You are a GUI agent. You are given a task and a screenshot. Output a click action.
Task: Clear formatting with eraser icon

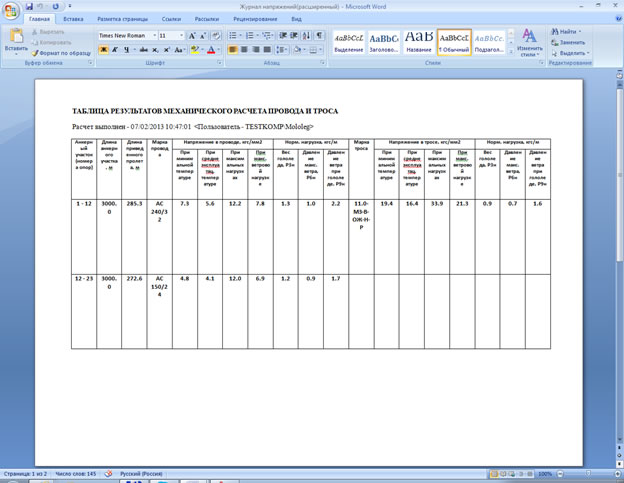(x=216, y=36)
